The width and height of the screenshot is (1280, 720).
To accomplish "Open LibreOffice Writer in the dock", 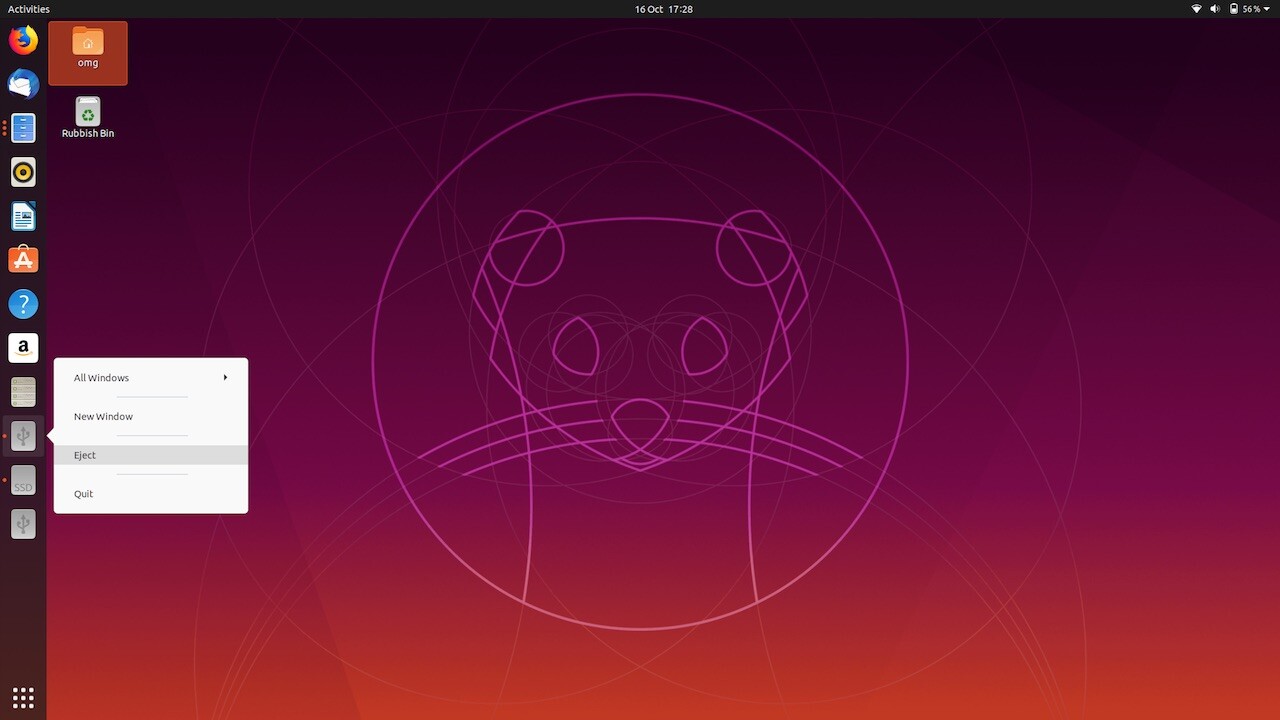I will pyautogui.click(x=23, y=216).
